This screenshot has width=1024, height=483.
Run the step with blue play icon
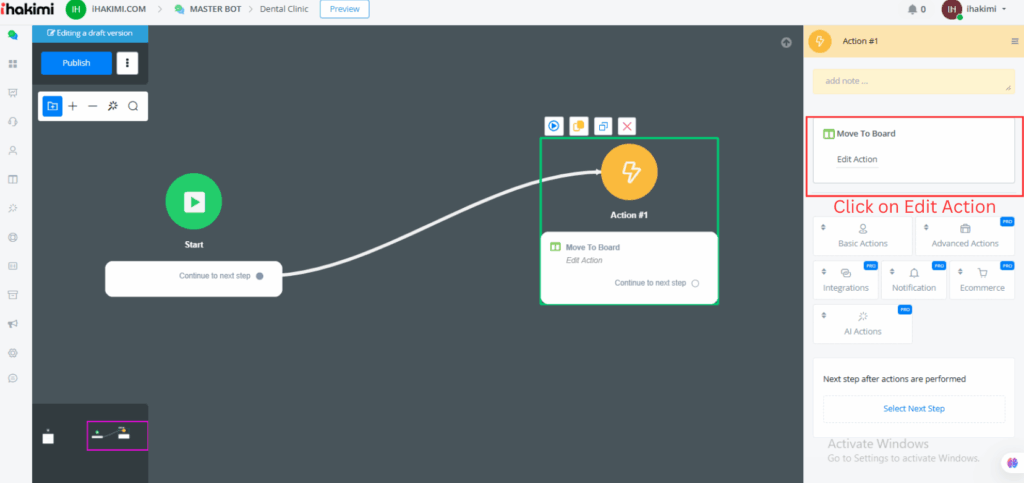[x=553, y=126]
